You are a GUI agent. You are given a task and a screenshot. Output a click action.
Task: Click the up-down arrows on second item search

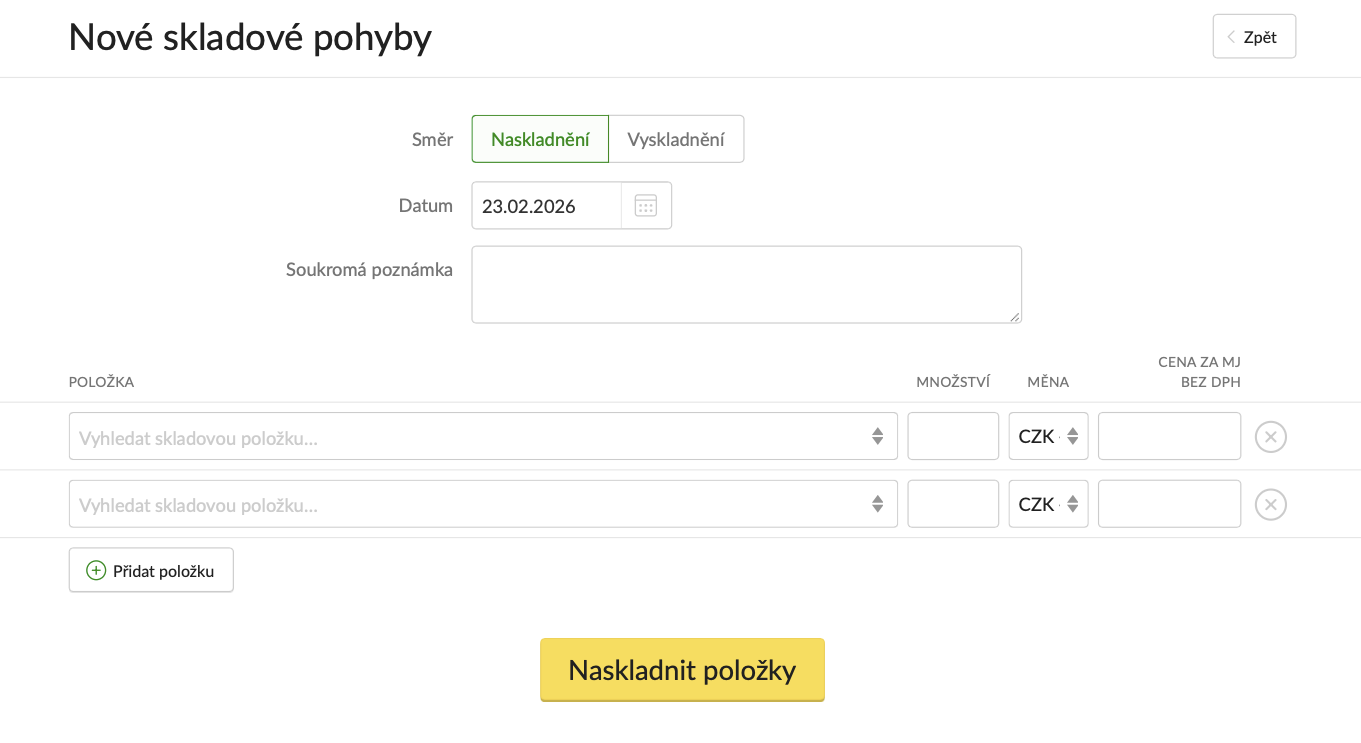[879, 504]
